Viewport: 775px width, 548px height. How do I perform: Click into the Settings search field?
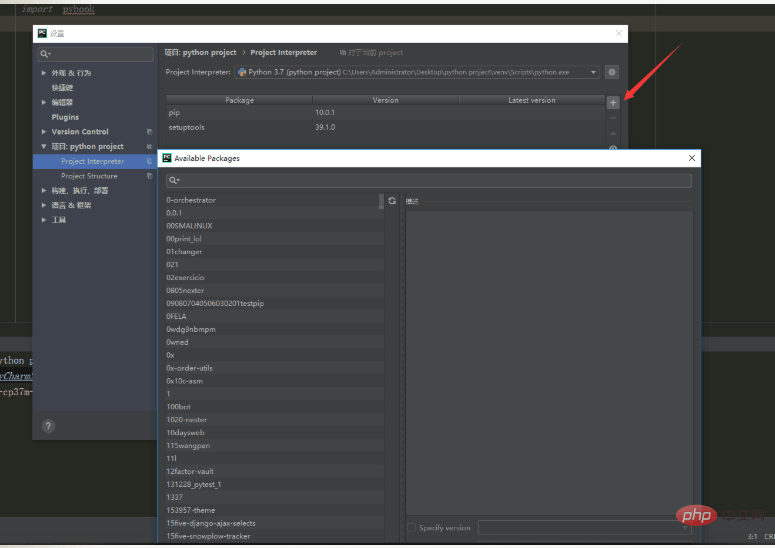(x=96, y=54)
